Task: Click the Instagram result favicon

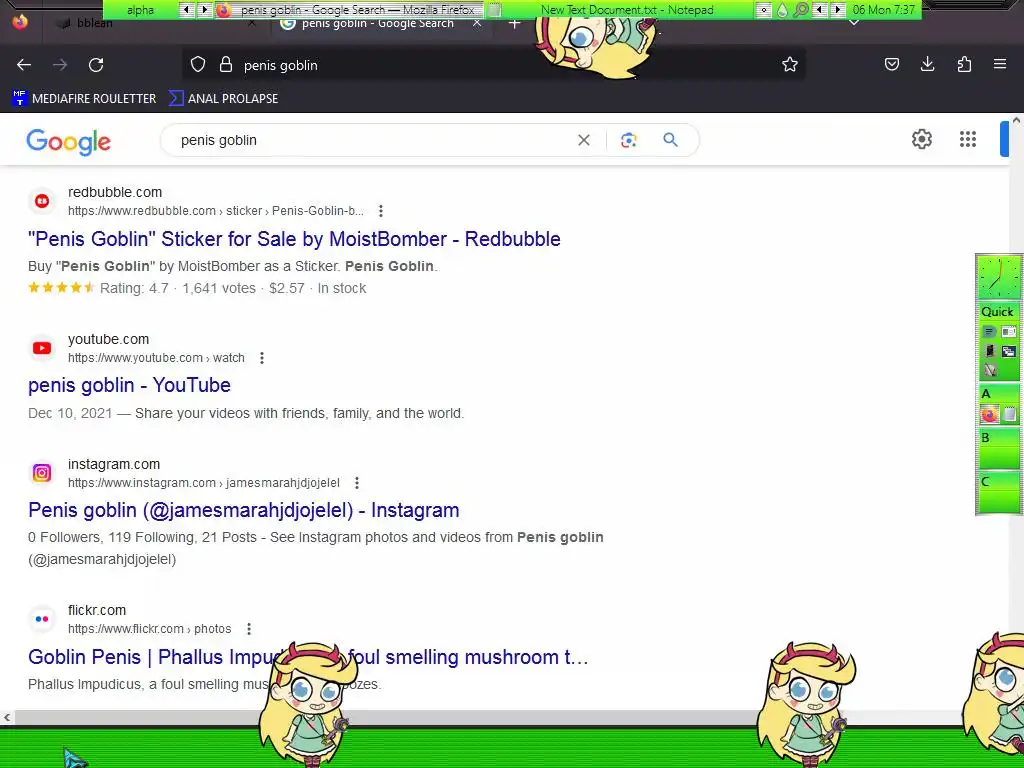Action: 42,473
